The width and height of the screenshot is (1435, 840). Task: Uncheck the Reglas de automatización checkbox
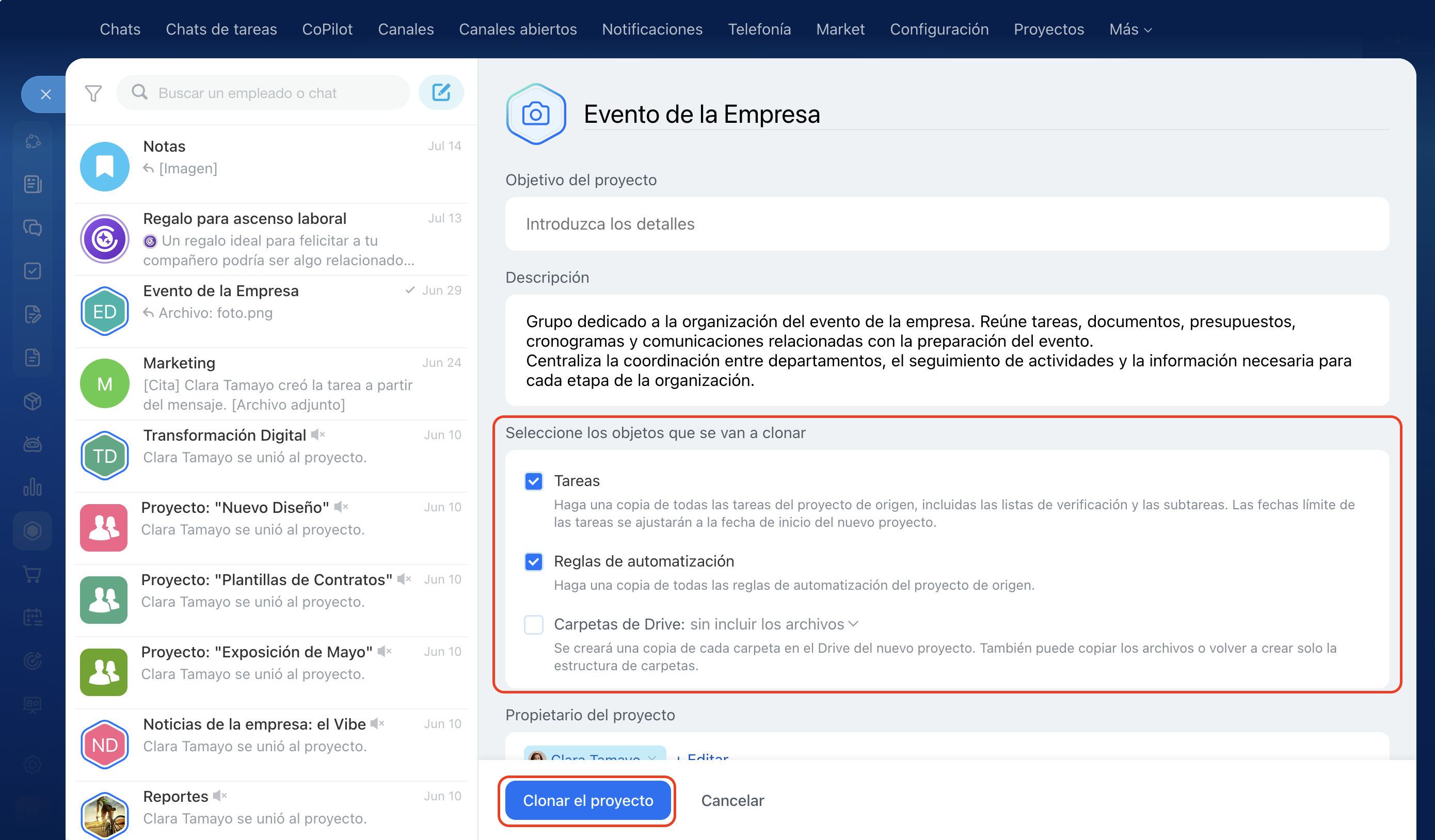(x=534, y=562)
